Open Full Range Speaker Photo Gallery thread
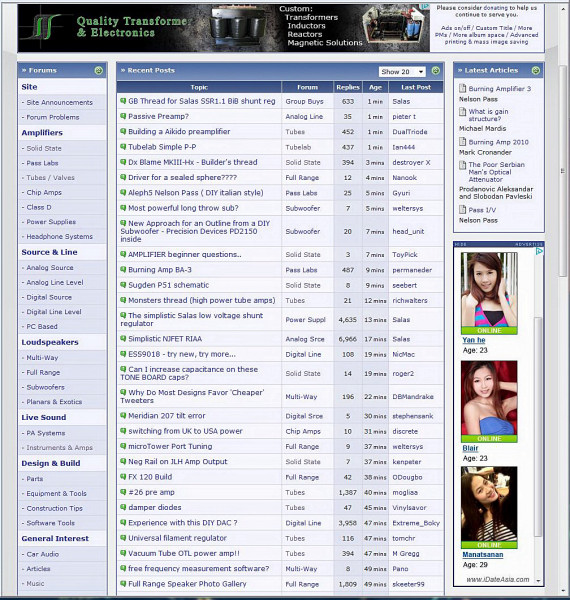Screen dimensions: 570x600 187,584
